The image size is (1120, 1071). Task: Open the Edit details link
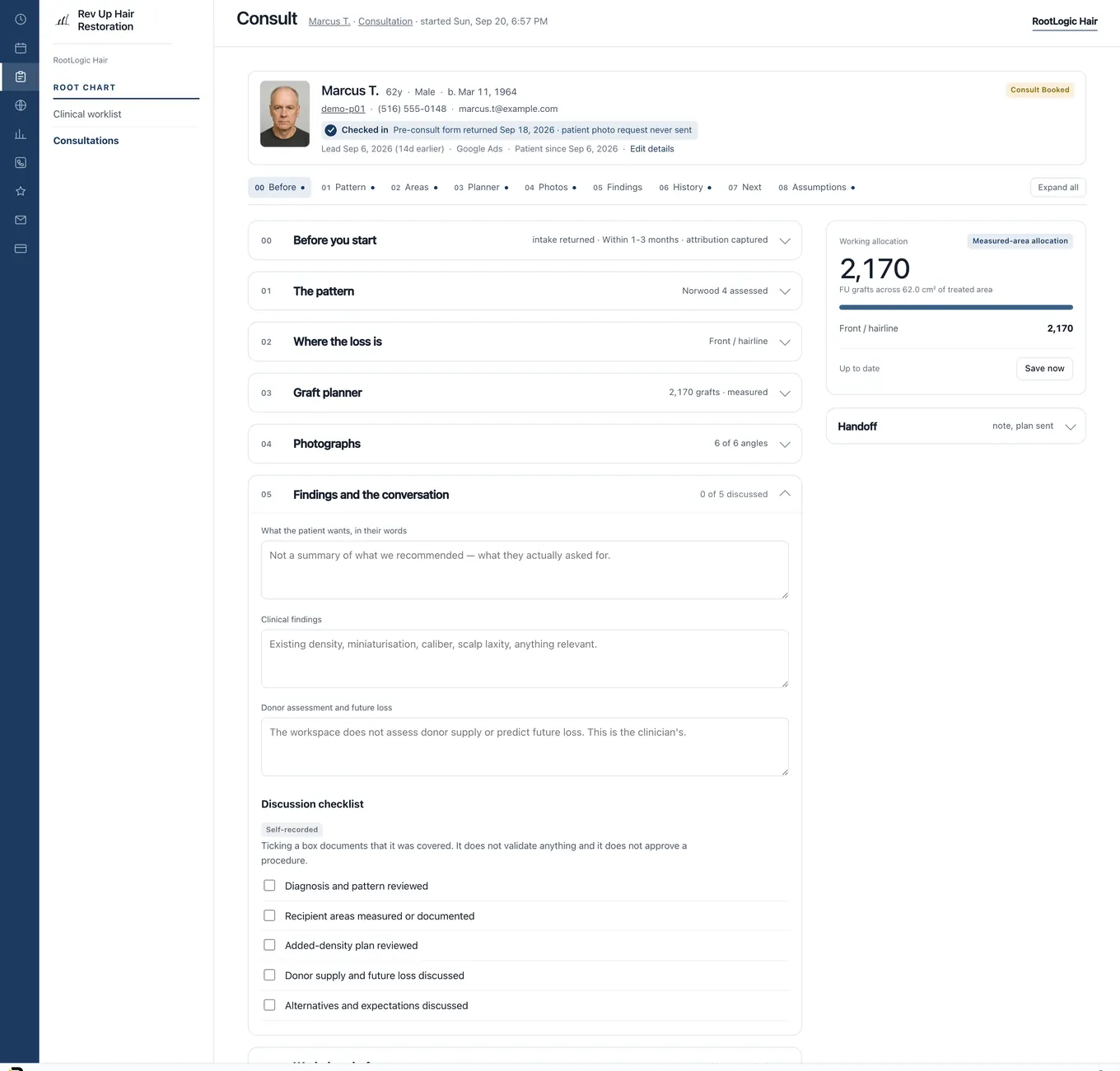652,149
